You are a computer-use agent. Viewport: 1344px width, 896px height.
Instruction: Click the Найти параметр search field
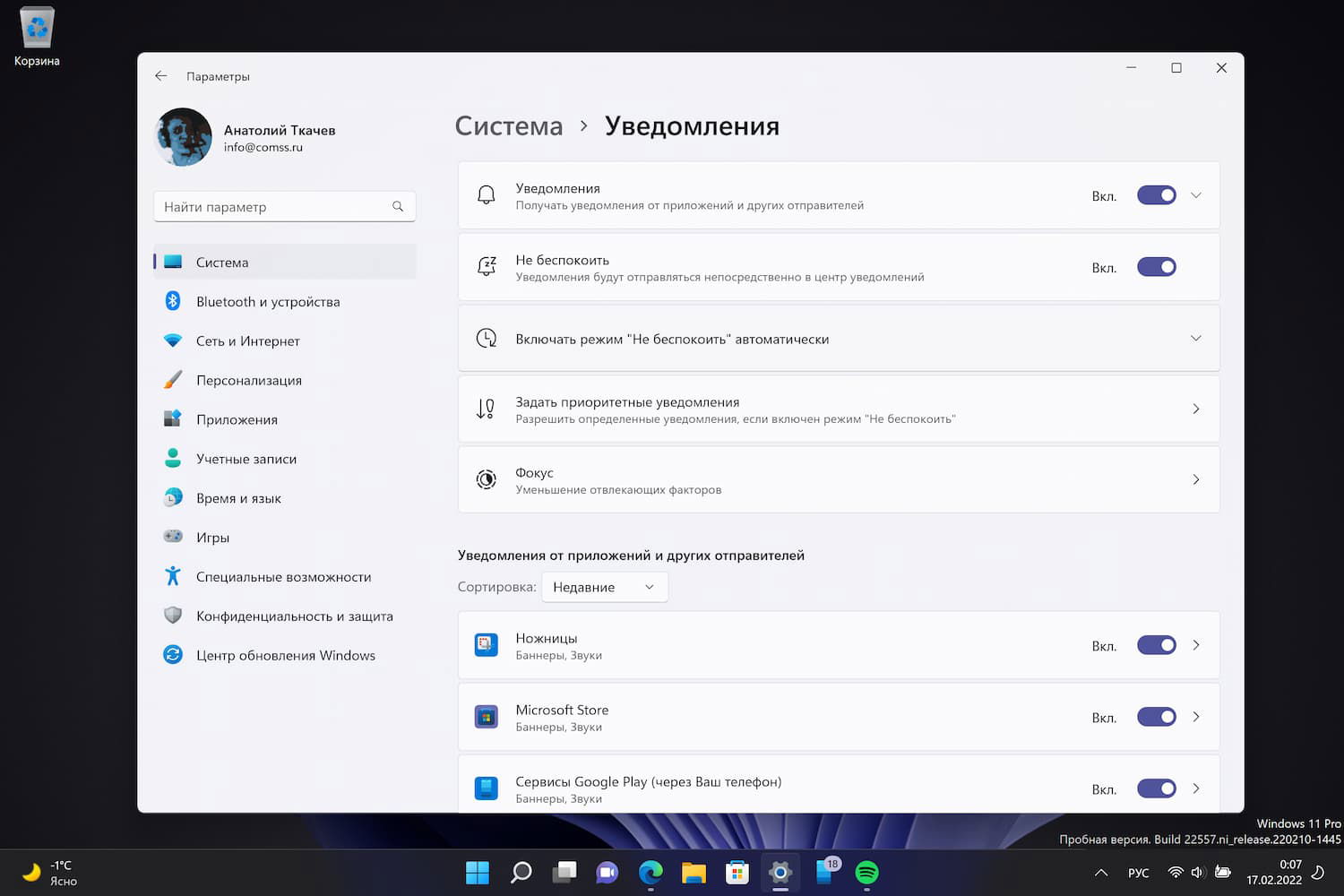pyautogui.click(x=285, y=206)
